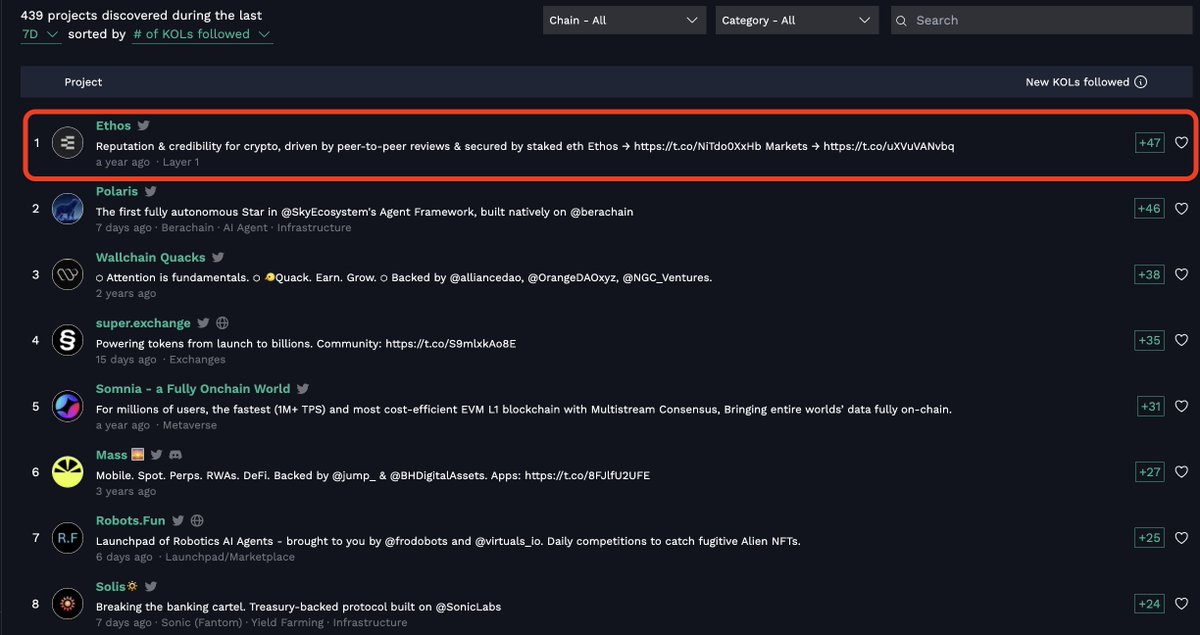Open the Mass project link
1200x635 pixels.
(112, 455)
